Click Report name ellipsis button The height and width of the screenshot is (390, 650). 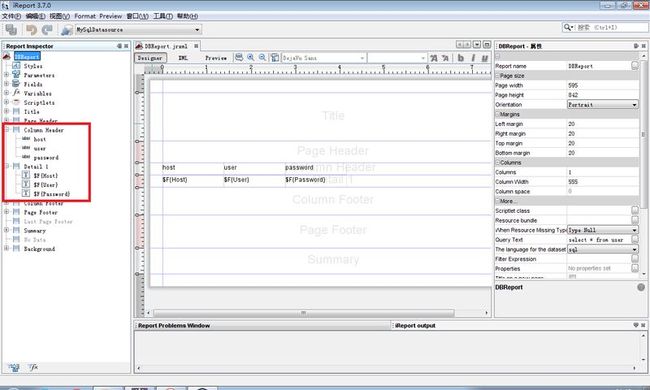pos(635,66)
